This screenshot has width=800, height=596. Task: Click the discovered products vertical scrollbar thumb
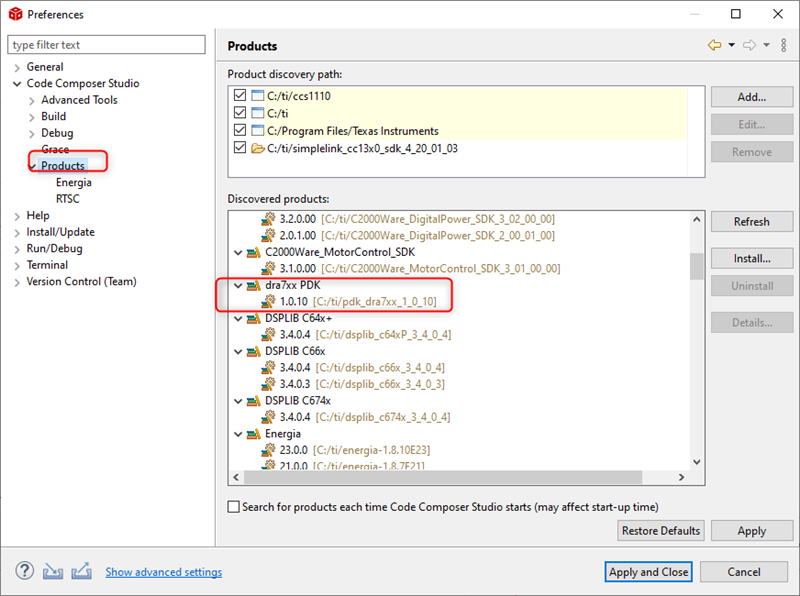coord(696,266)
